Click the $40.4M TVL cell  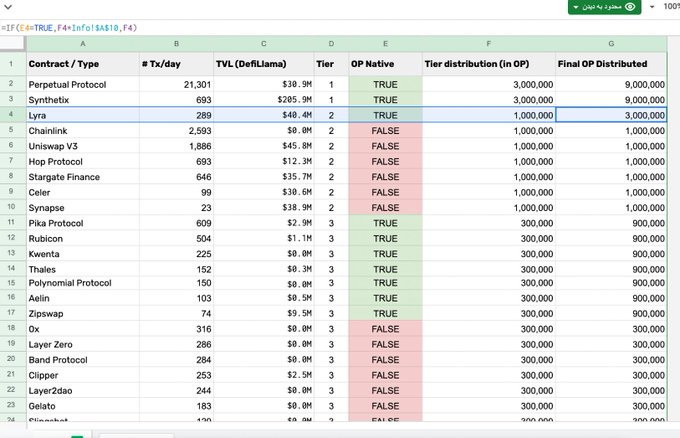click(x=264, y=115)
